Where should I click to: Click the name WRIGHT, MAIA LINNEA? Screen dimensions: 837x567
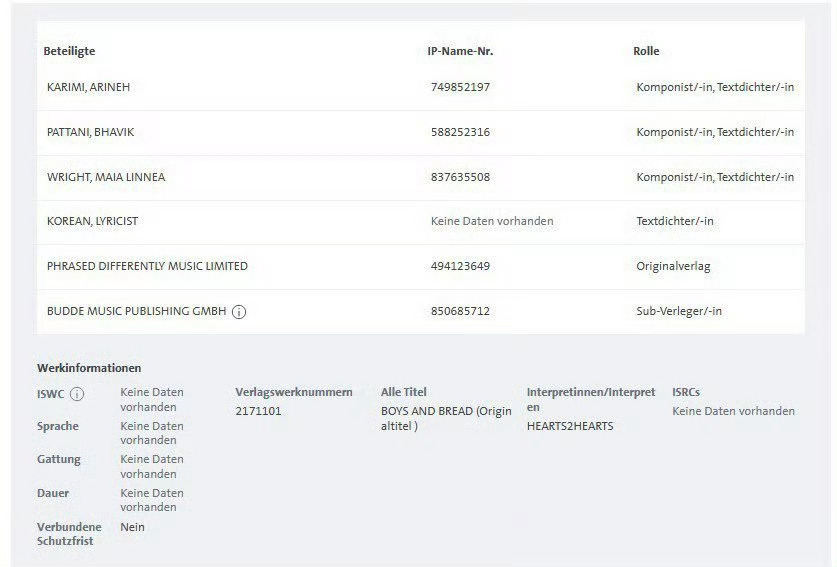[106, 177]
